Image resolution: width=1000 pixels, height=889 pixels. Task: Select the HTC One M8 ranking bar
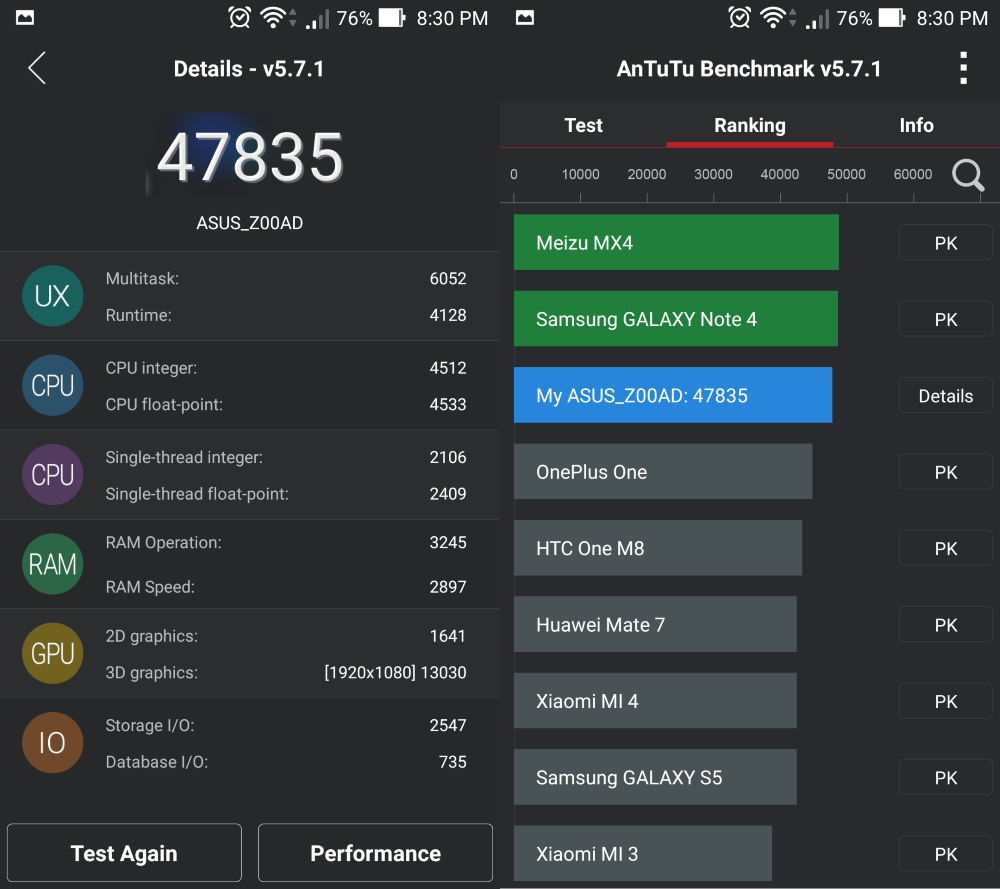[658, 548]
